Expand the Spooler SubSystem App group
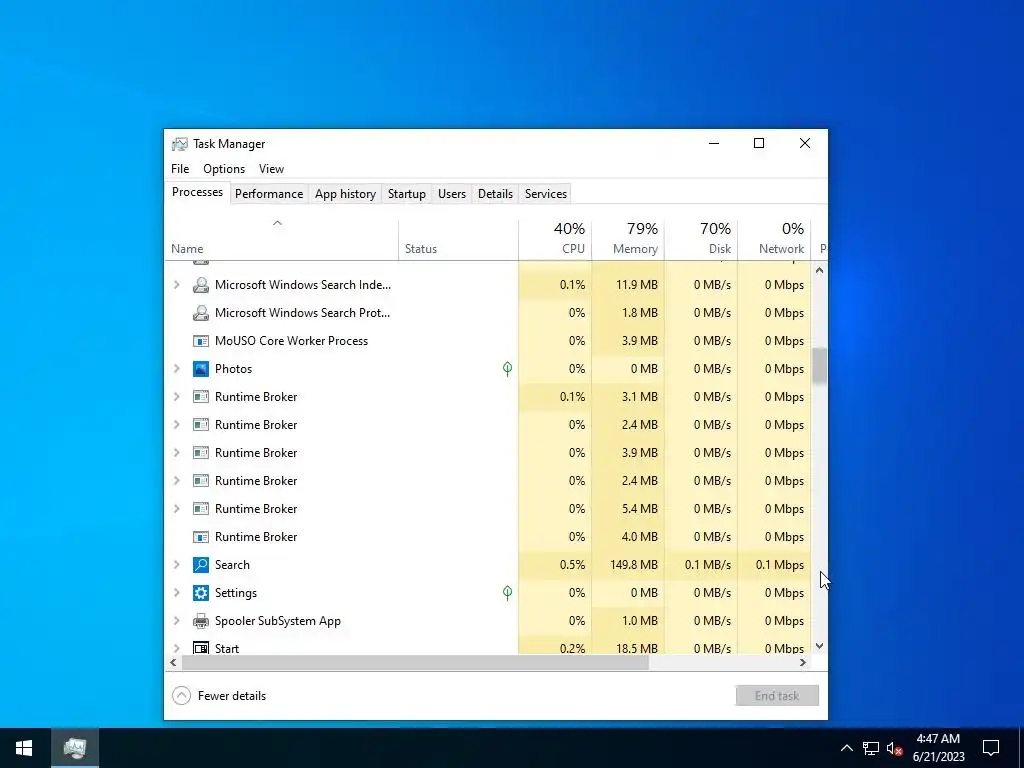Viewport: 1024px width, 768px height. tap(176, 621)
